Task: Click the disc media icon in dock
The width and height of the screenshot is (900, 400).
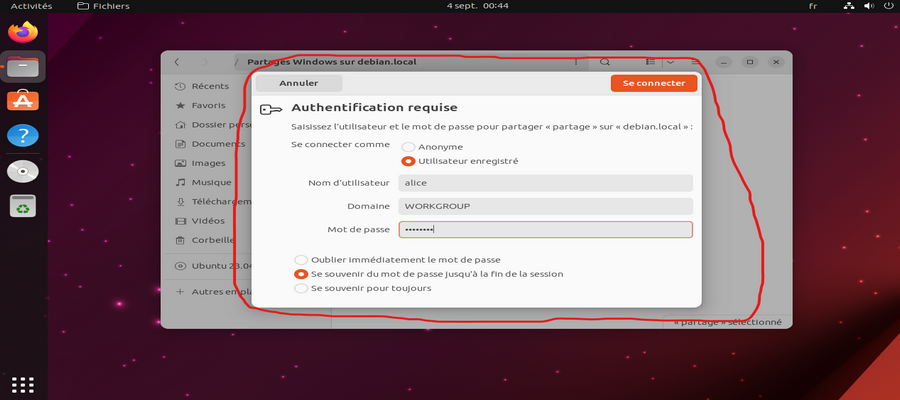Action: (x=22, y=171)
